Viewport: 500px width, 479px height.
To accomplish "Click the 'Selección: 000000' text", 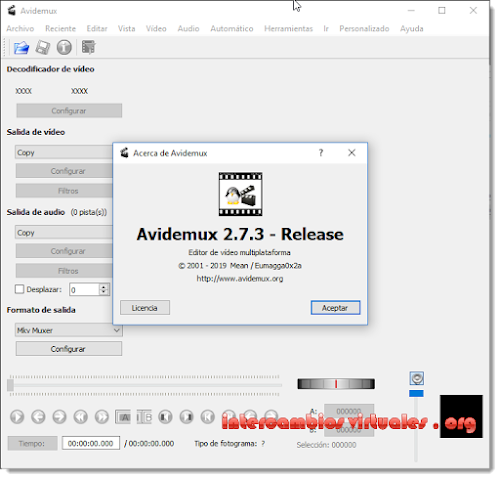I will [326, 445].
